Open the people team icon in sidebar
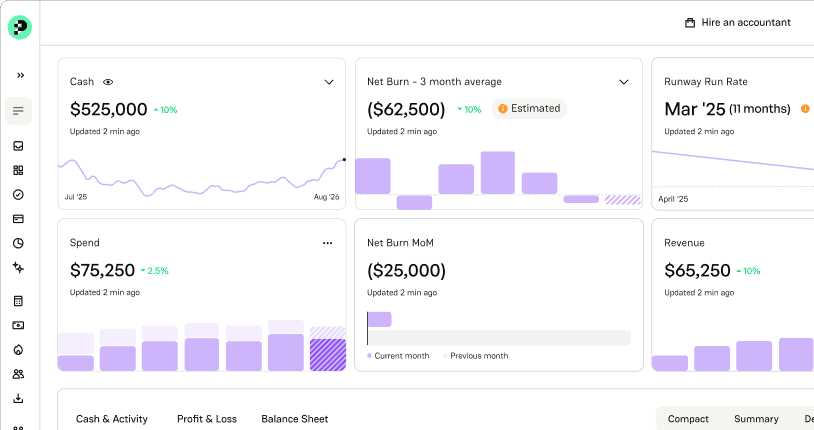The height and width of the screenshot is (430, 814). [x=18, y=374]
